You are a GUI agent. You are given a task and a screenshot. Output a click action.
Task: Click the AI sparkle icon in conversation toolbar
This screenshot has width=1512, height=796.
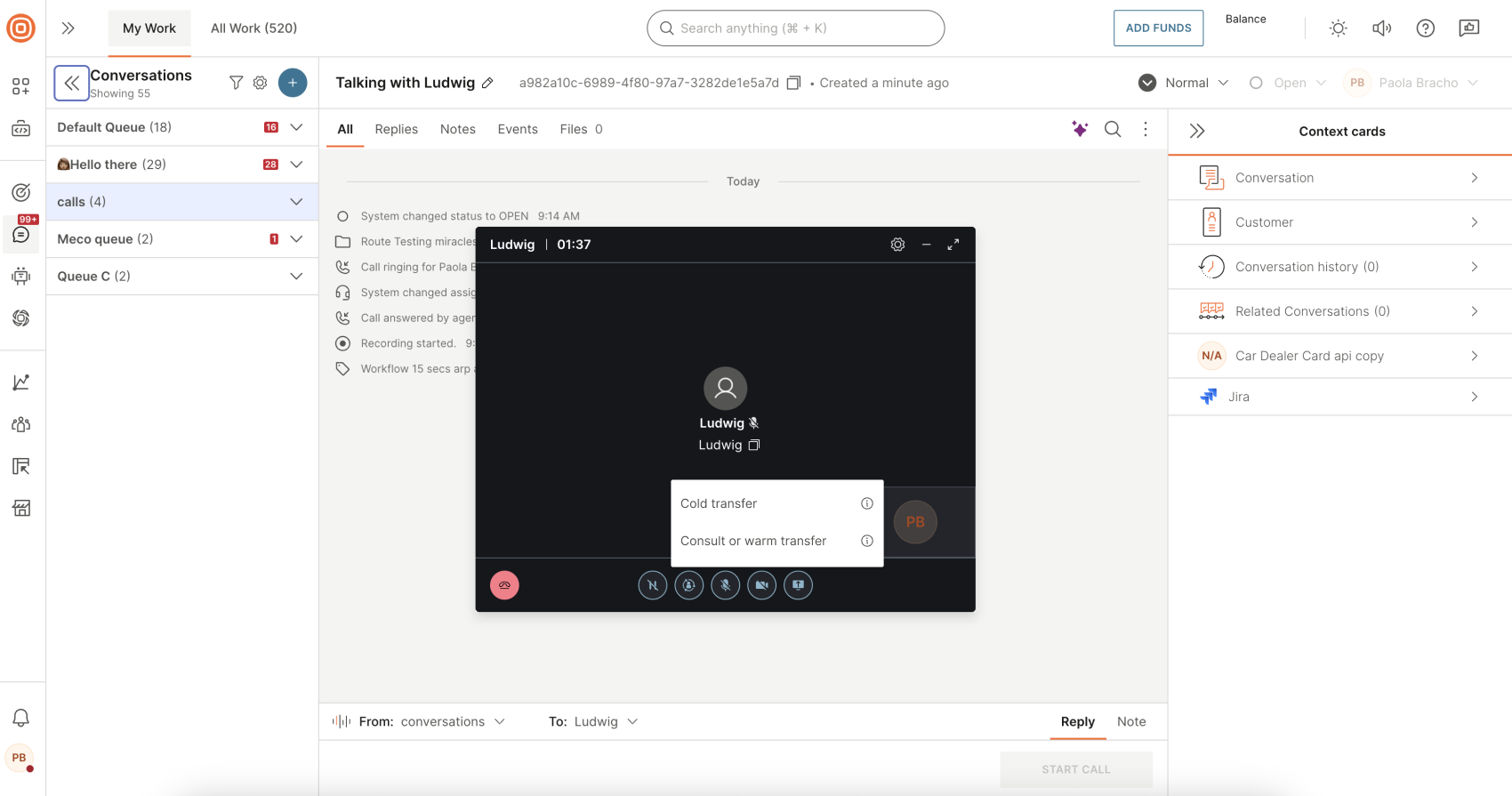click(x=1080, y=129)
